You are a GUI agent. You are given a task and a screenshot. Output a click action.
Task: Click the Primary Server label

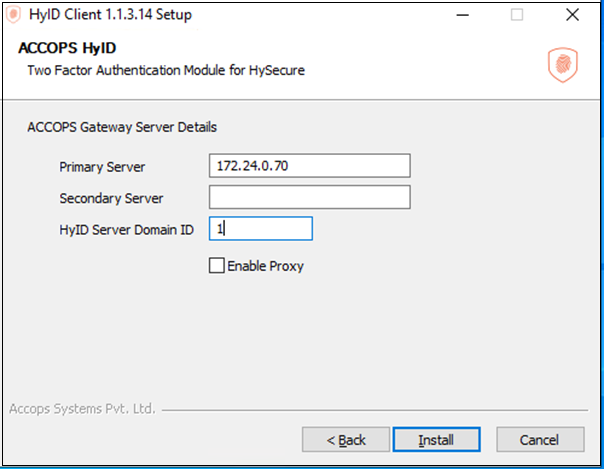click(102, 167)
